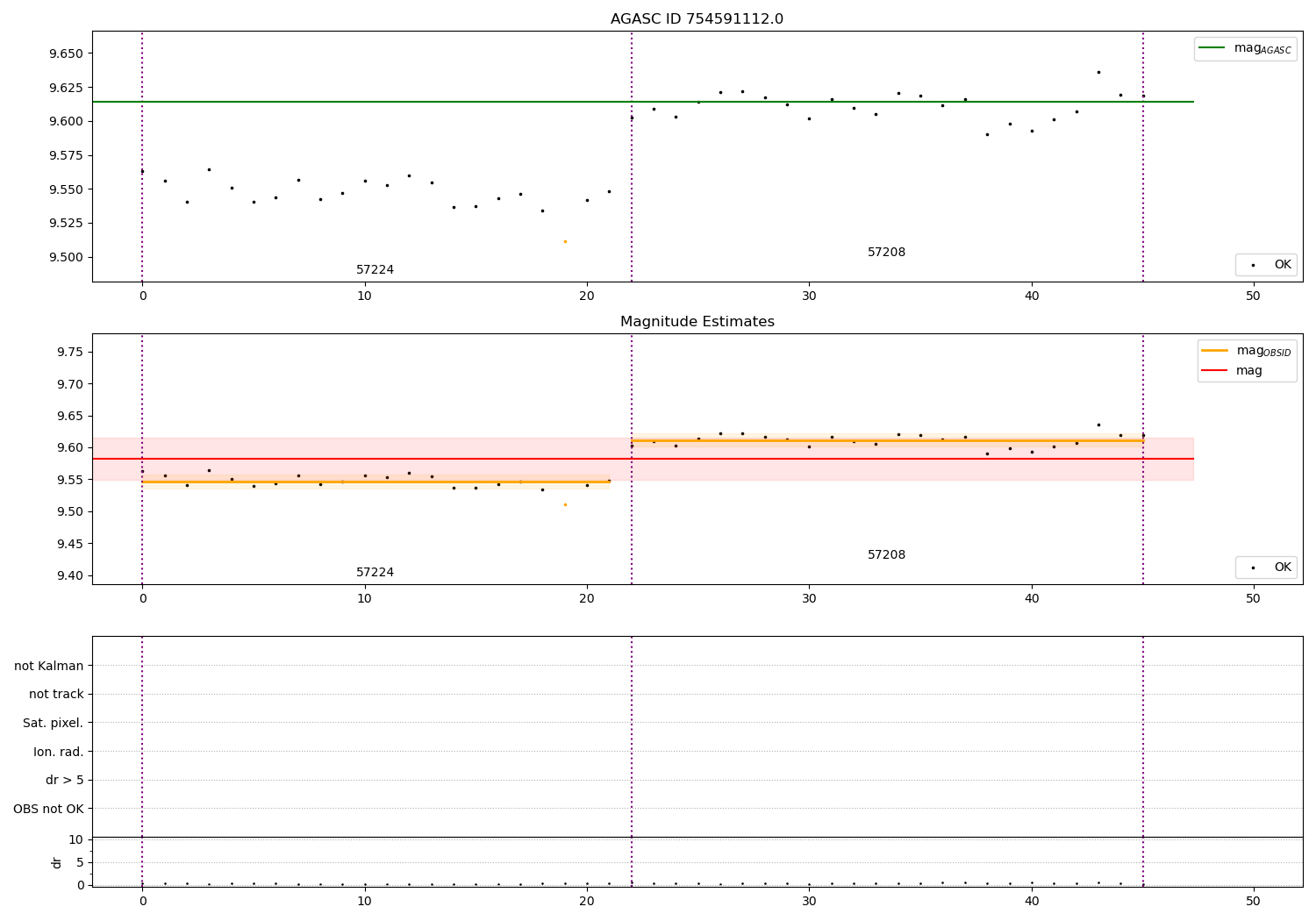
Task: Click the "AGASC ID 754591112.0" plot title
Action: click(697, 19)
